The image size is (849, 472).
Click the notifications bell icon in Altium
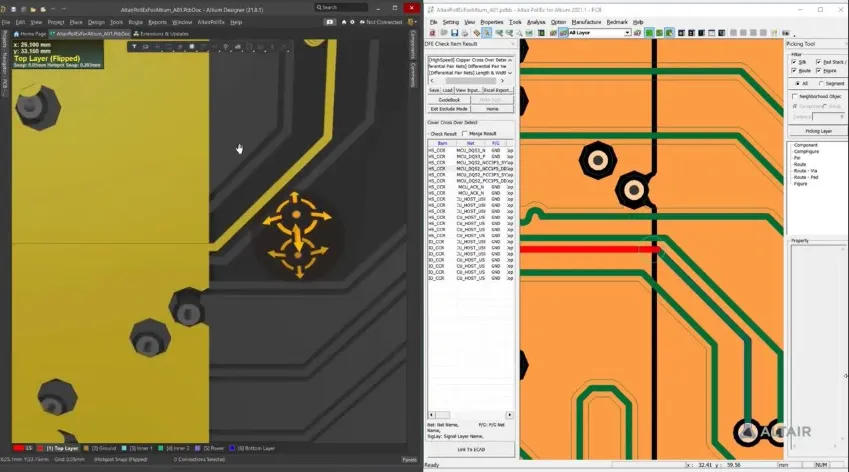344,22
